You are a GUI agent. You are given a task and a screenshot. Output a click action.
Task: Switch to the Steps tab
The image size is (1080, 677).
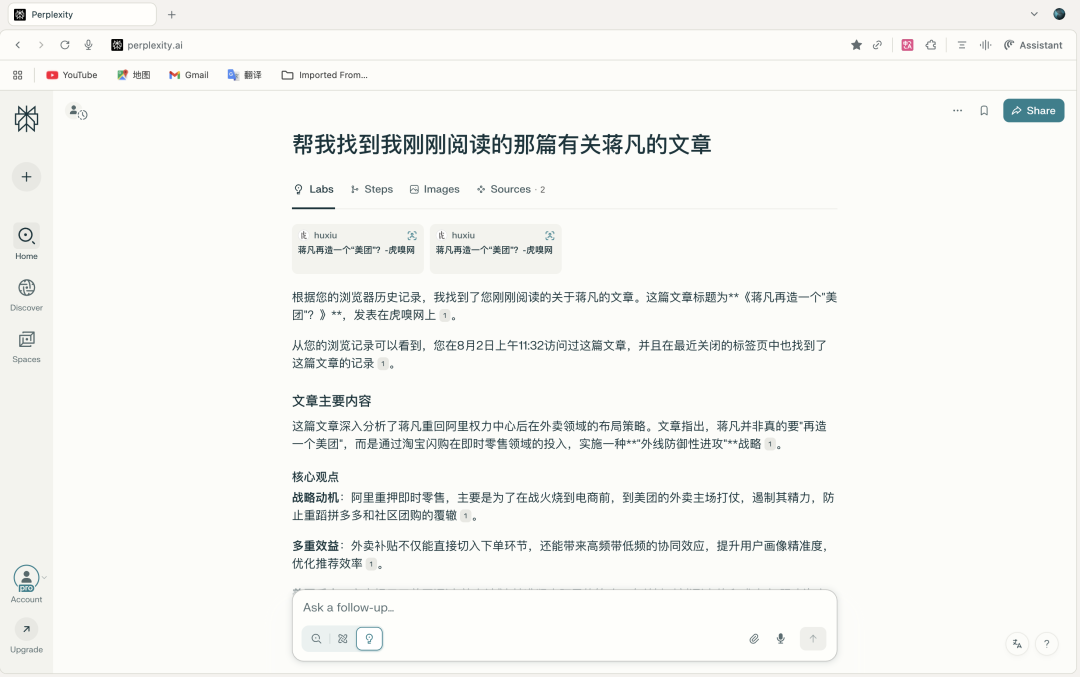(x=370, y=189)
